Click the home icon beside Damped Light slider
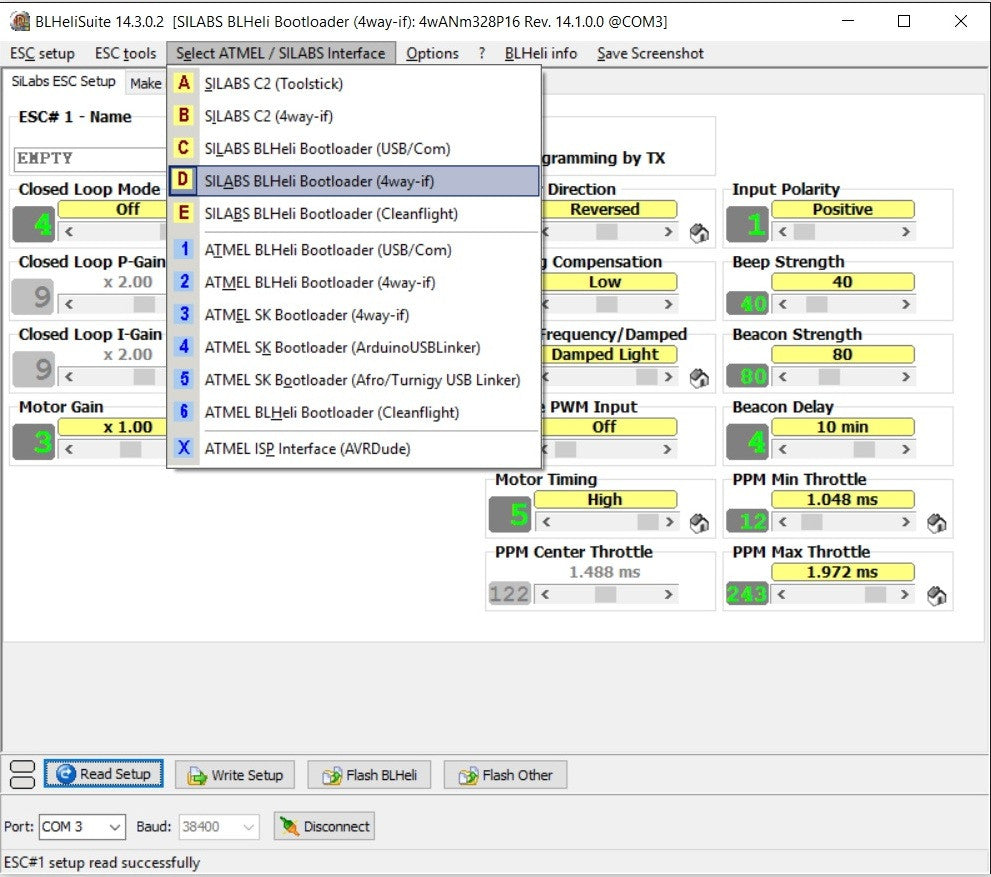Screen dimensions: 991x877 [x=700, y=378]
